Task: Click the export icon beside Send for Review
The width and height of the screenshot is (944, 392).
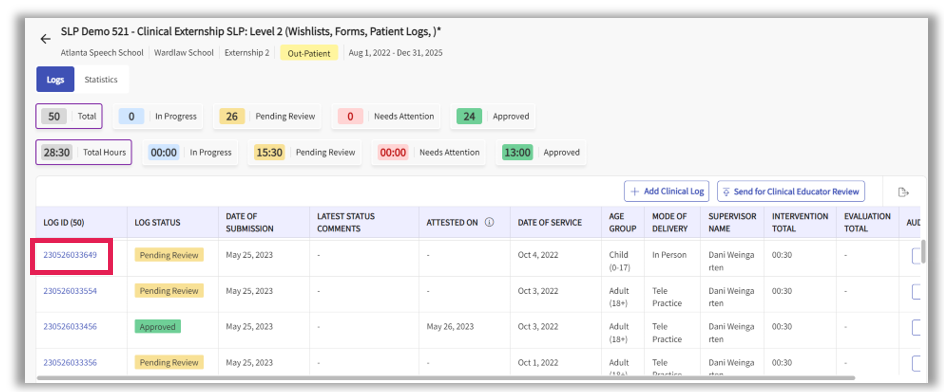Action: (902, 192)
